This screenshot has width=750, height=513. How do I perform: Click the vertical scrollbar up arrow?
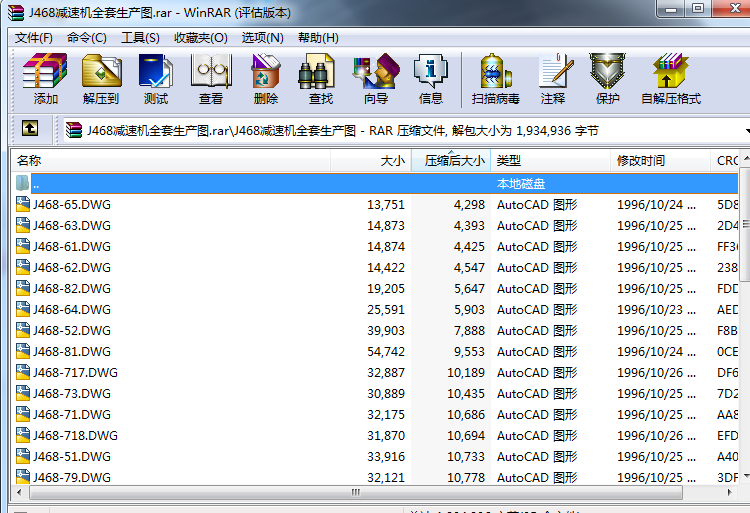(x=746, y=158)
